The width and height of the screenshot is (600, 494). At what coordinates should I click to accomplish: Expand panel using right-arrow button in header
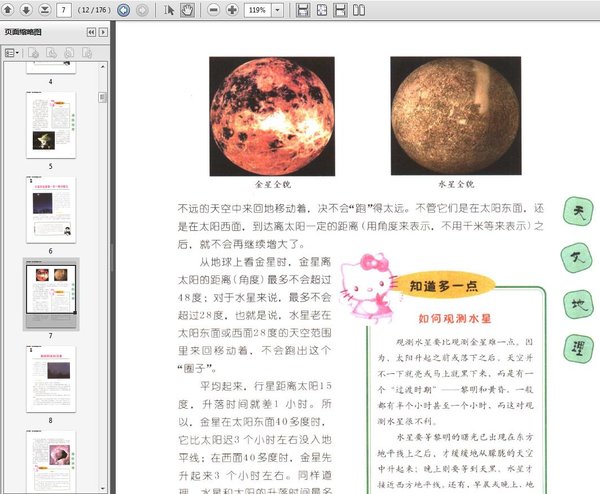[x=102, y=32]
